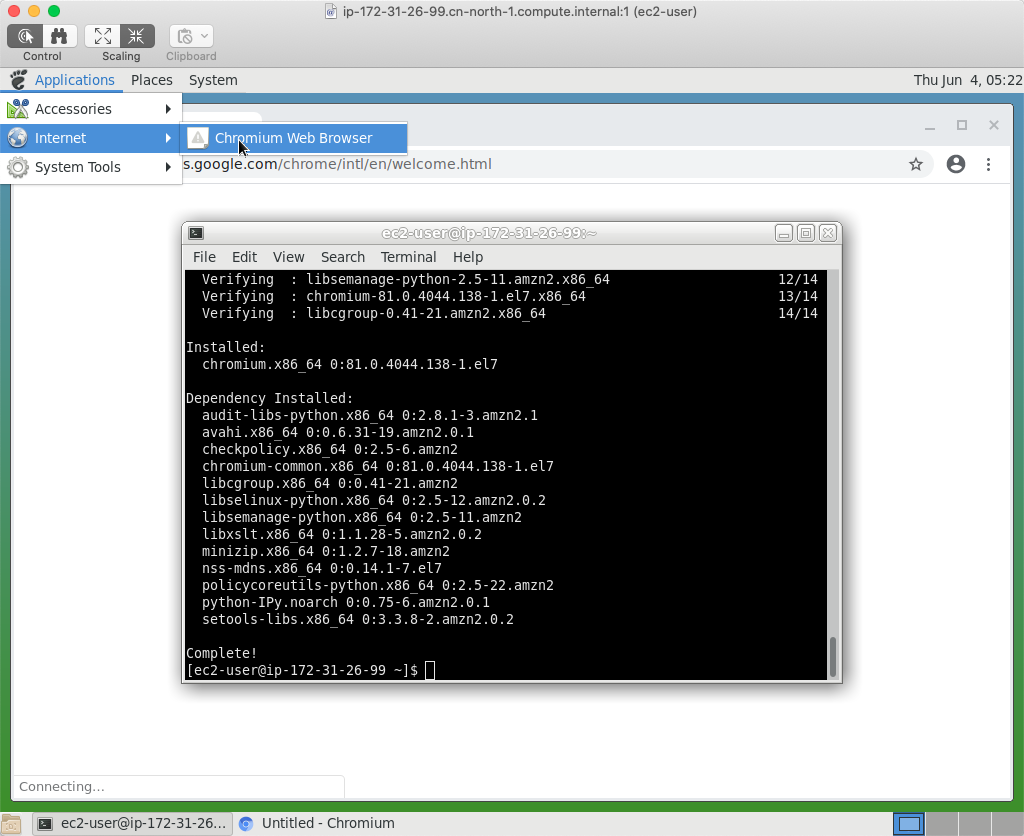Switch on fit-to-window scaling button
The height and width of the screenshot is (836, 1024).
tap(103, 36)
